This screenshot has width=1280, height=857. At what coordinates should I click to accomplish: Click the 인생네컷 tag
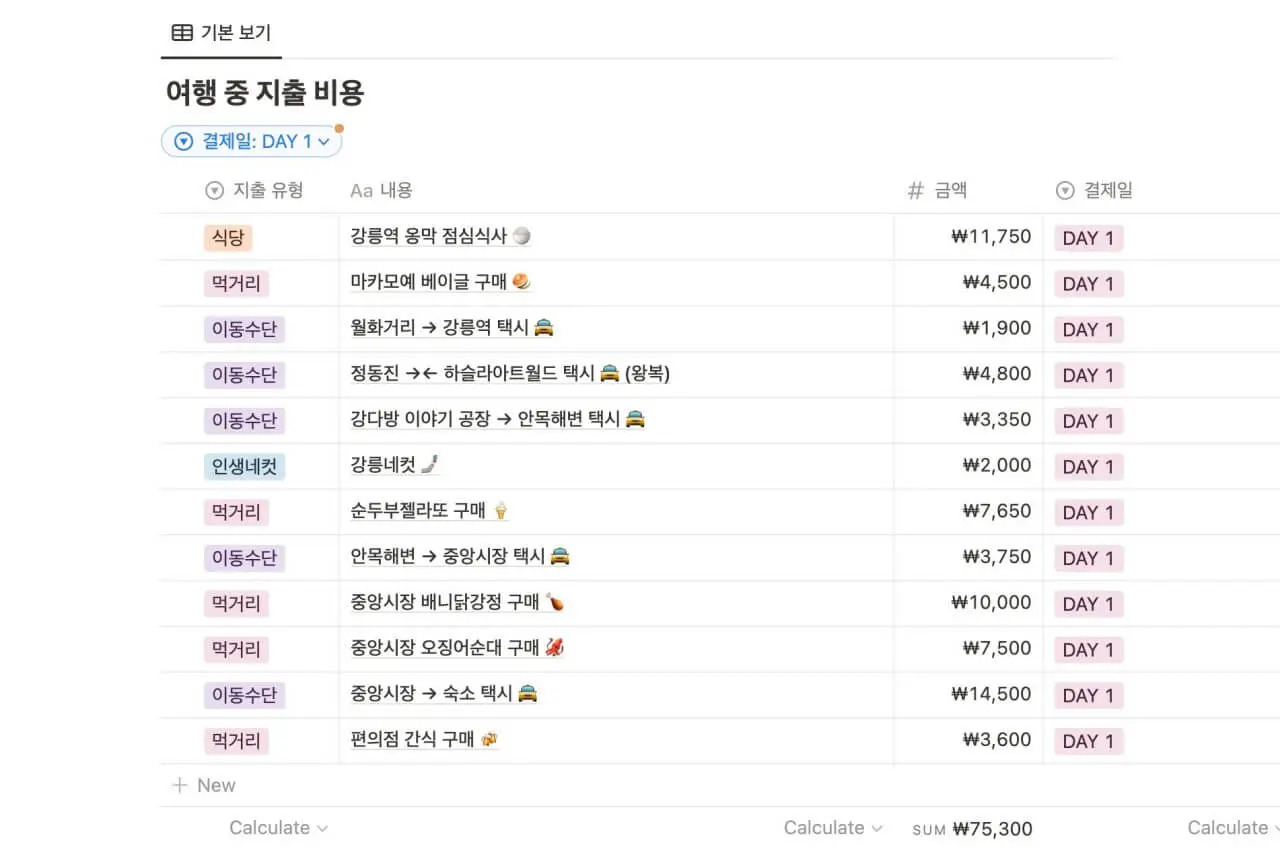[244, 466]
